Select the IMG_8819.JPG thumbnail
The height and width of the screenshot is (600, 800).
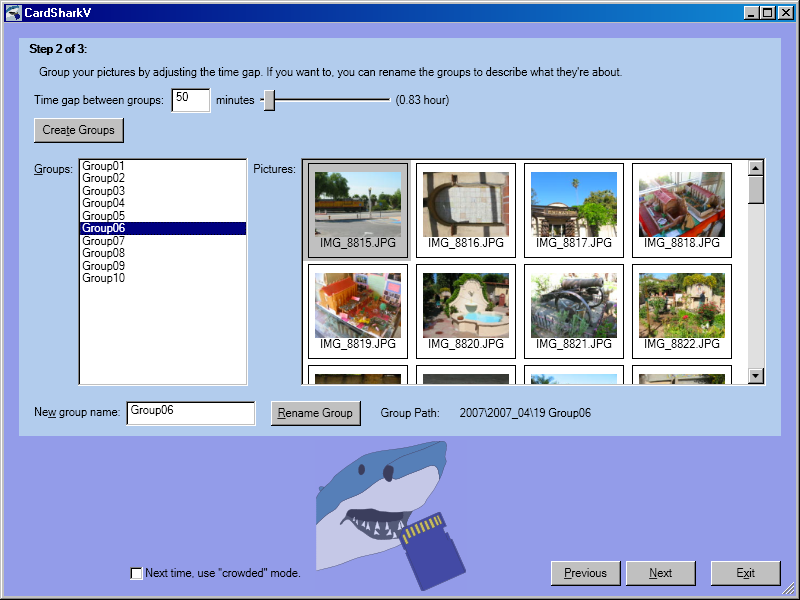click(x=358, y=311)
